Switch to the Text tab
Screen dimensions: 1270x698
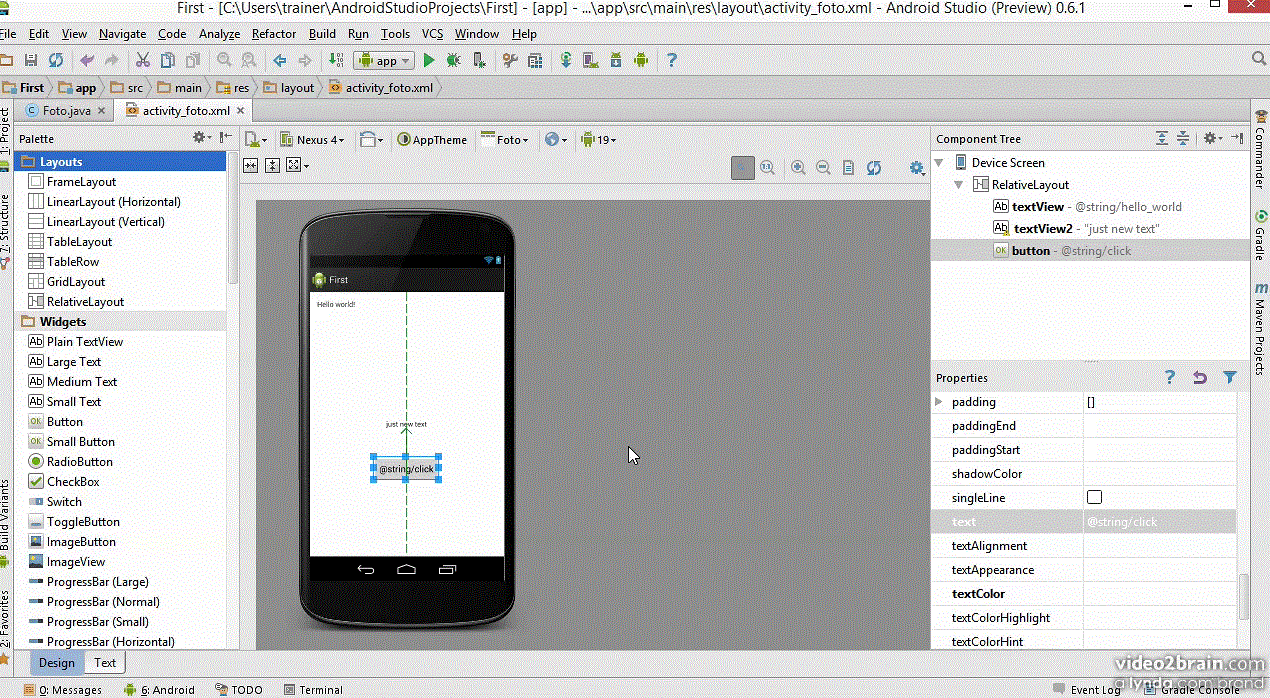point(105,662)
